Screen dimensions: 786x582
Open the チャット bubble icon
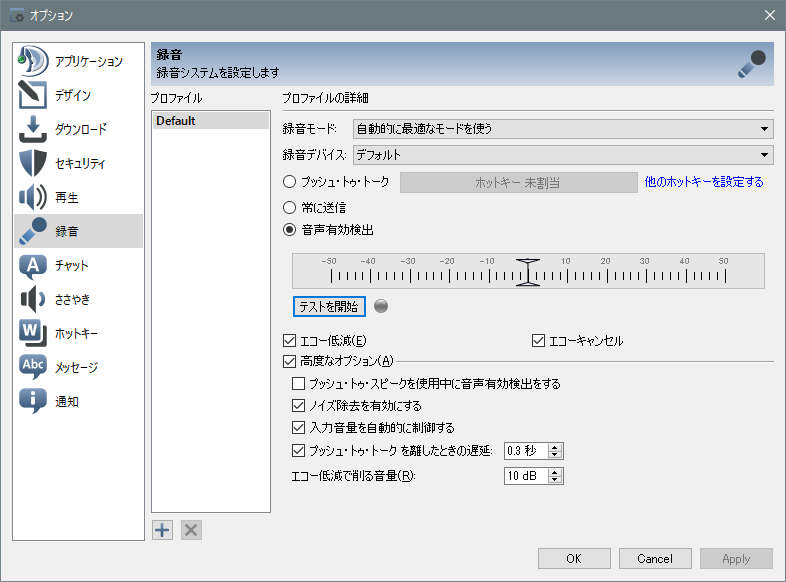[x=33, y=265]
